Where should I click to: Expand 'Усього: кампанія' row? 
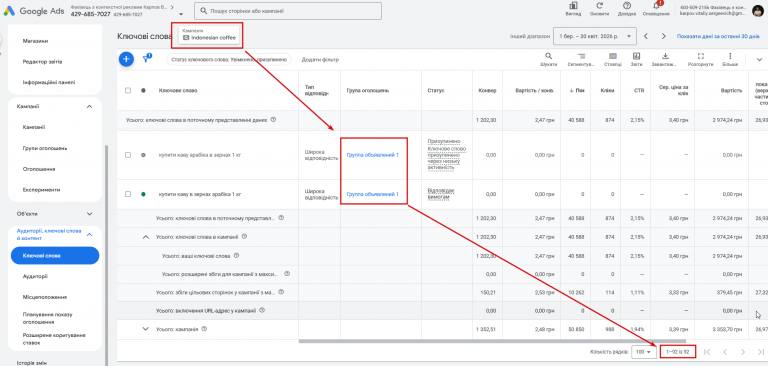(x=145, y=329)
